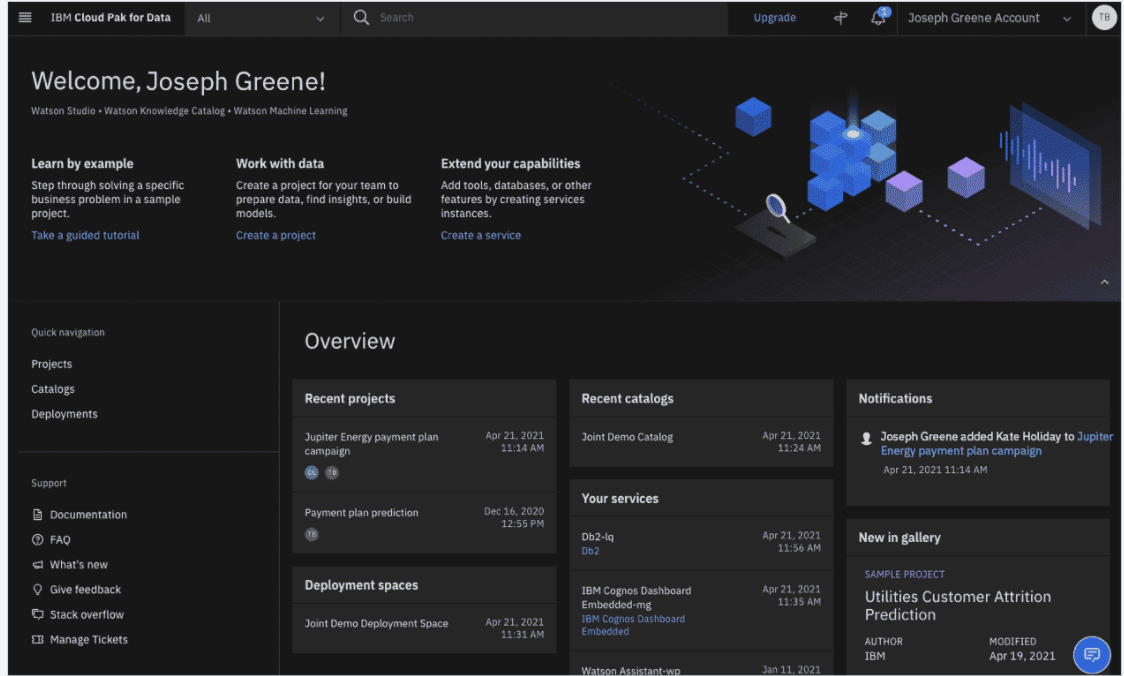Click the TB avatar in the header
The height and width of the screenshot is (676, 1124).
pyautogui.click(x=1103, y=17)
